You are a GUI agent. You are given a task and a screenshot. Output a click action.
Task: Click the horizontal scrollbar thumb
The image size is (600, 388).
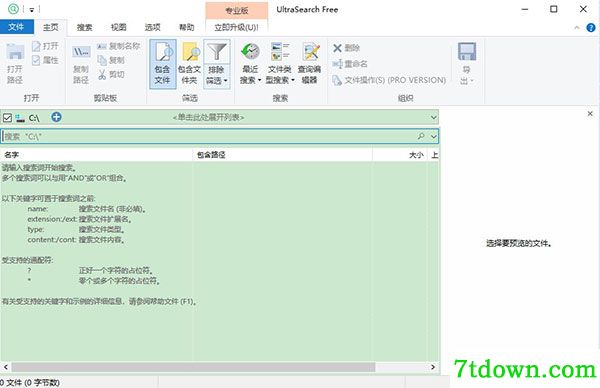(x=193, y=367)
